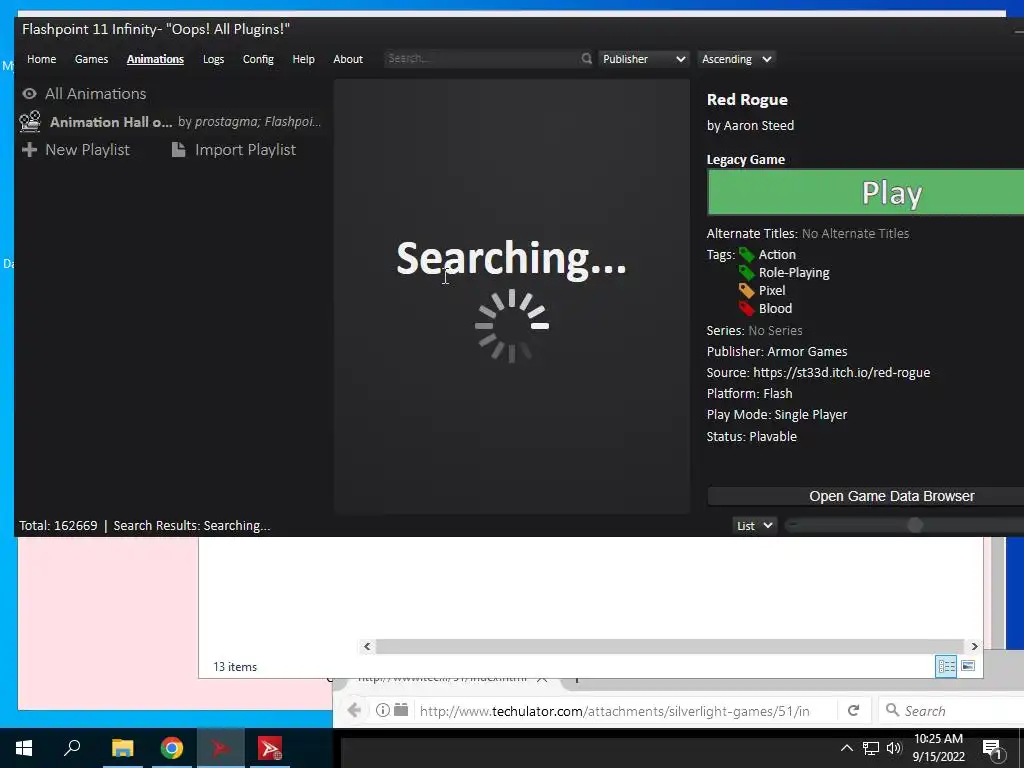This screenshot has height=768, width=1024.
Task: Open the Windows Start menu
Action: (x=24, y=748)
